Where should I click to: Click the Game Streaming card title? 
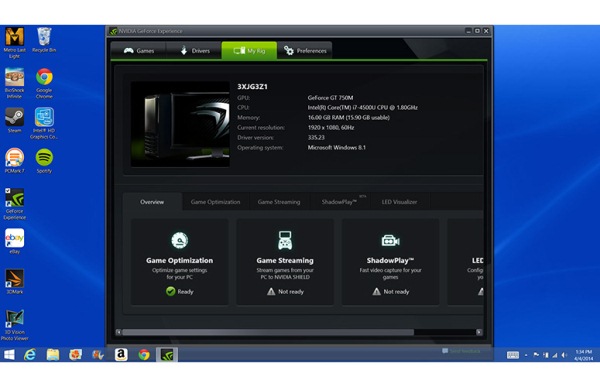click(285, 260)
